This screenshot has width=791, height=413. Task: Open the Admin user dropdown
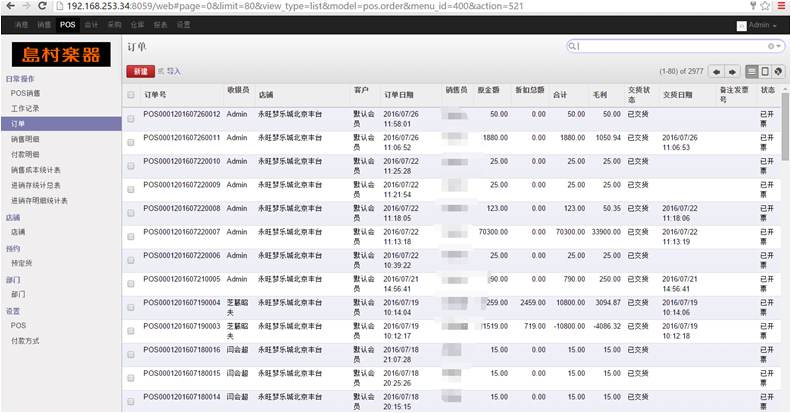[763, 25]
